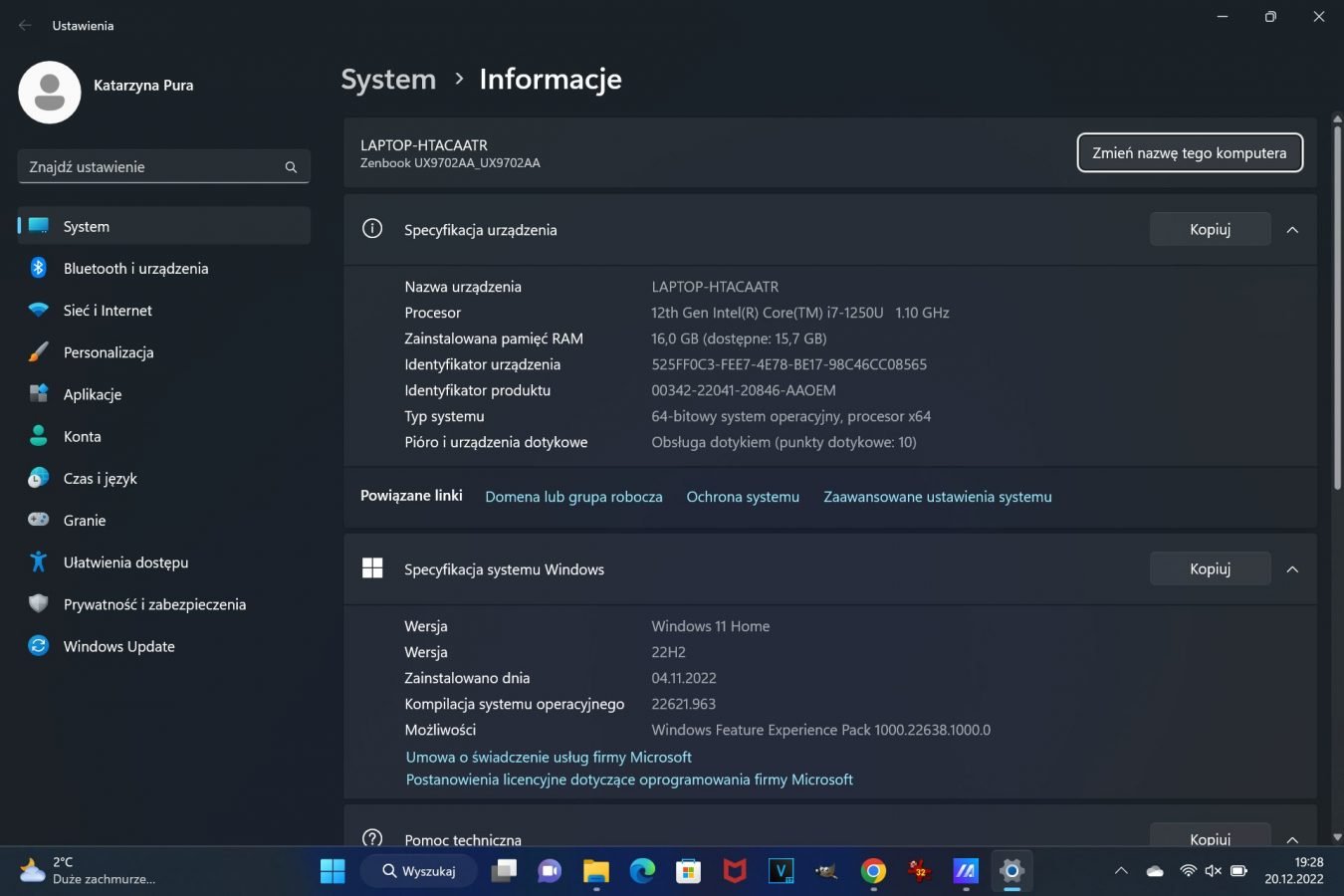Screen dimensions: 1344x896
Task: Open Personalizacja settings
Action: [164, 352]
